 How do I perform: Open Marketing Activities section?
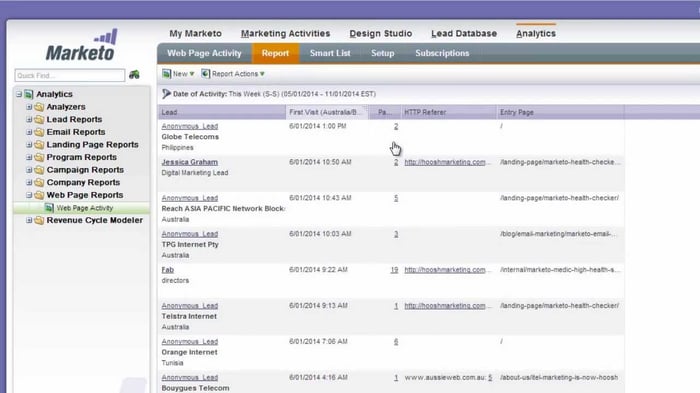(285, 33)
